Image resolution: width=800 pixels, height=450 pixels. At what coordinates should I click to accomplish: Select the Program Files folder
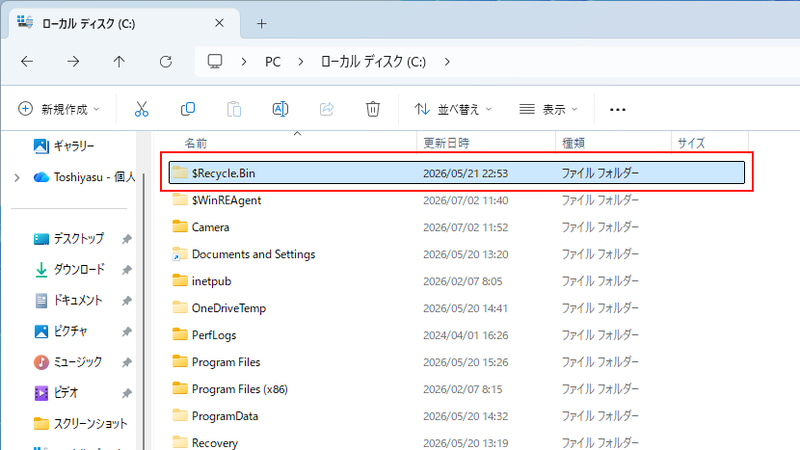(x=457, y=362)
